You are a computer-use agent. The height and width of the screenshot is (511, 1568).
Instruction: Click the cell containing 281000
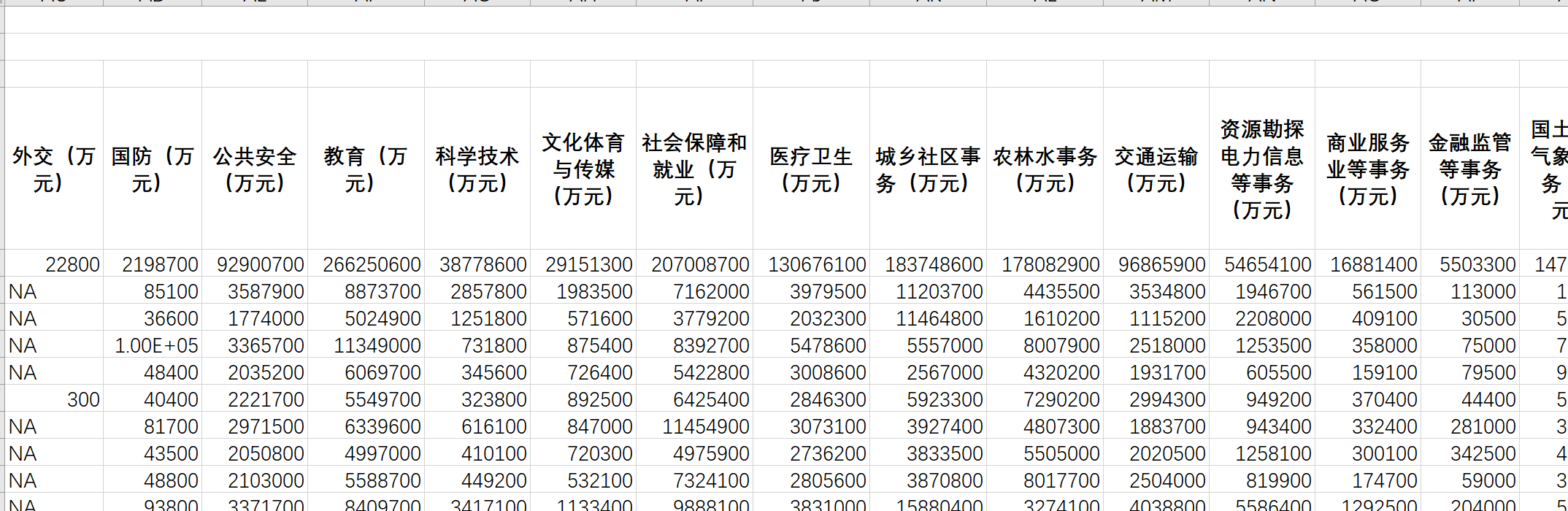(x=1470, y=426)
